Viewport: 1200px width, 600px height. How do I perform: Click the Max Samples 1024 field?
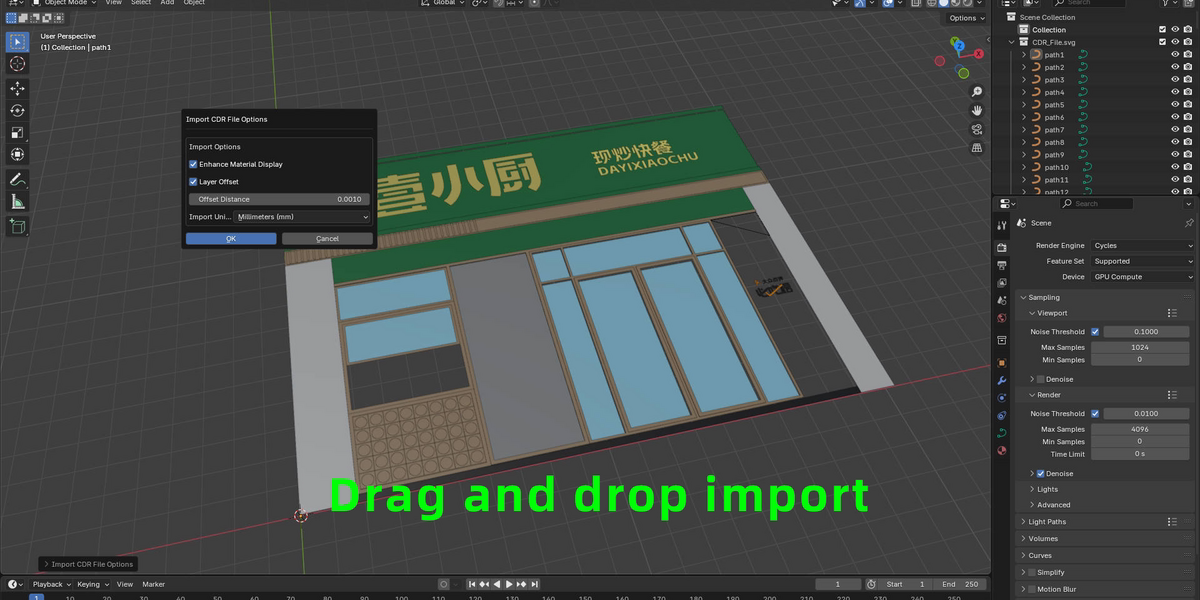point(1139,347)
